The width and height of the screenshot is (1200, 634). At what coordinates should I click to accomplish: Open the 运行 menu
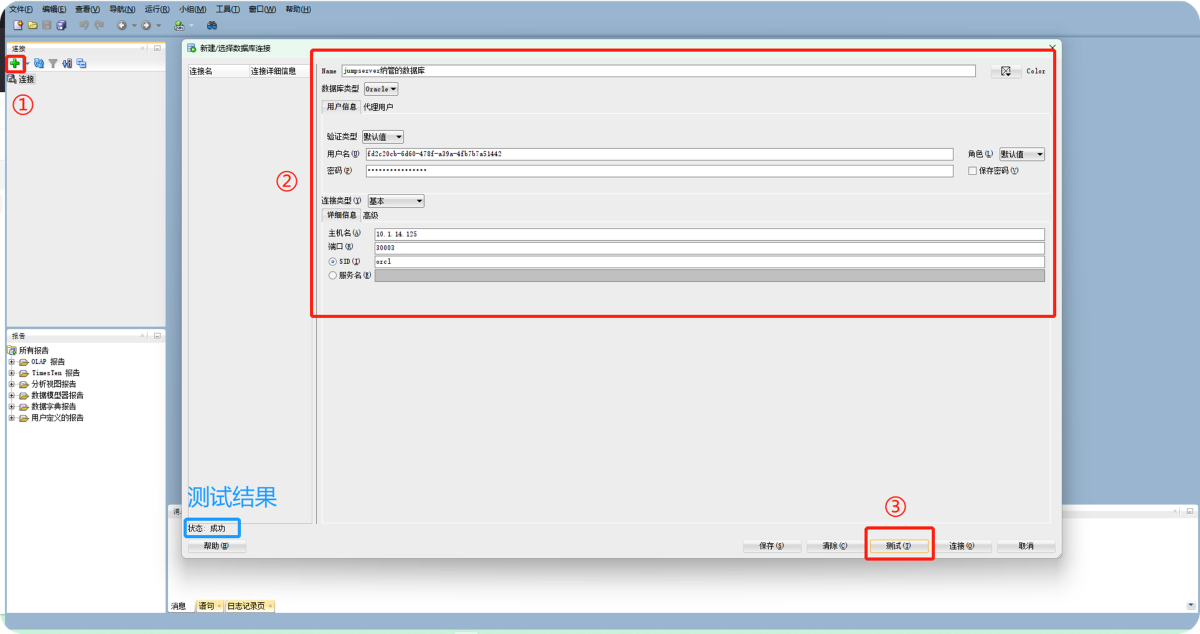click(x=157, y=9)
